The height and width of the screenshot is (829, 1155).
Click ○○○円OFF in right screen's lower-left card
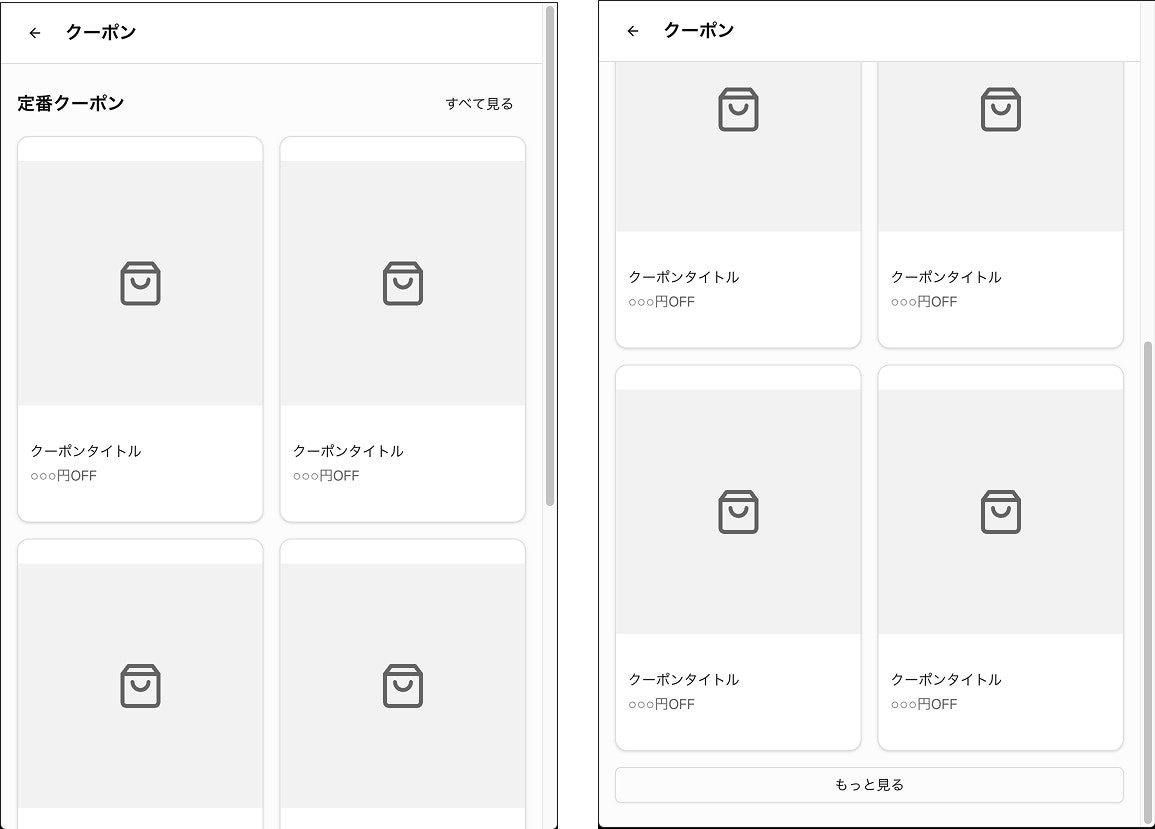pos(661,704)
